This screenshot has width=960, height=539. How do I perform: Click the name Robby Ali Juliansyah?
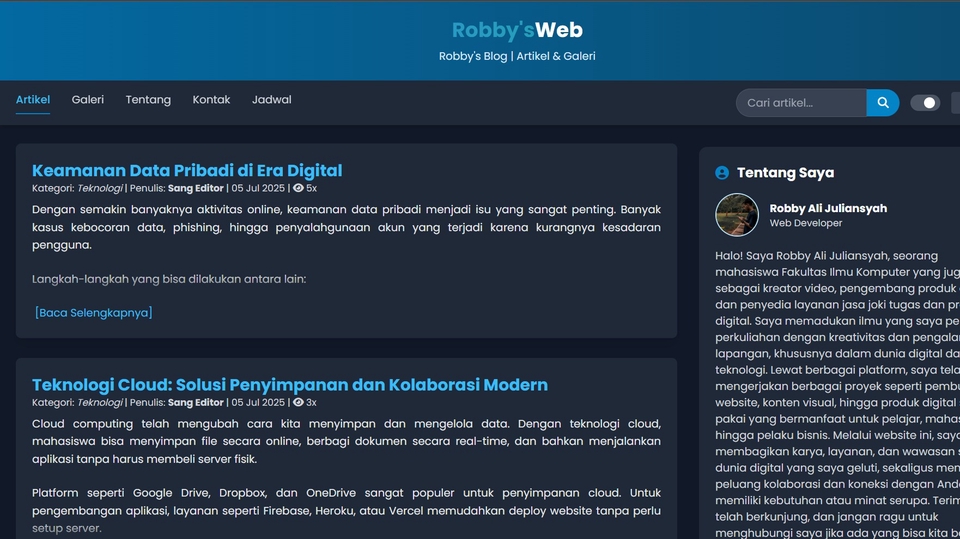[828, 208]
